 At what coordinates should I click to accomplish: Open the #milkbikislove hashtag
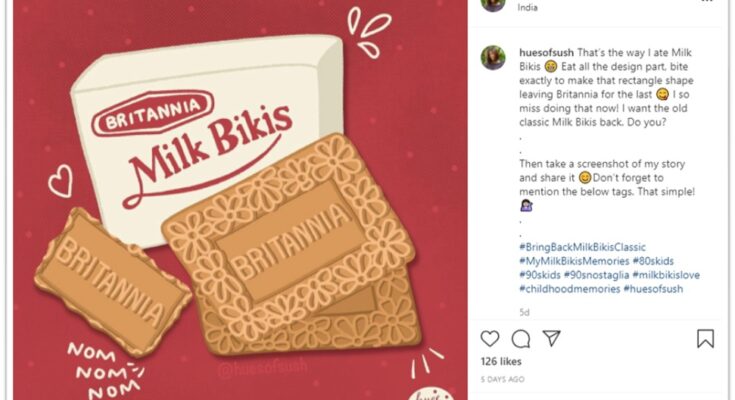pos(666,275)
